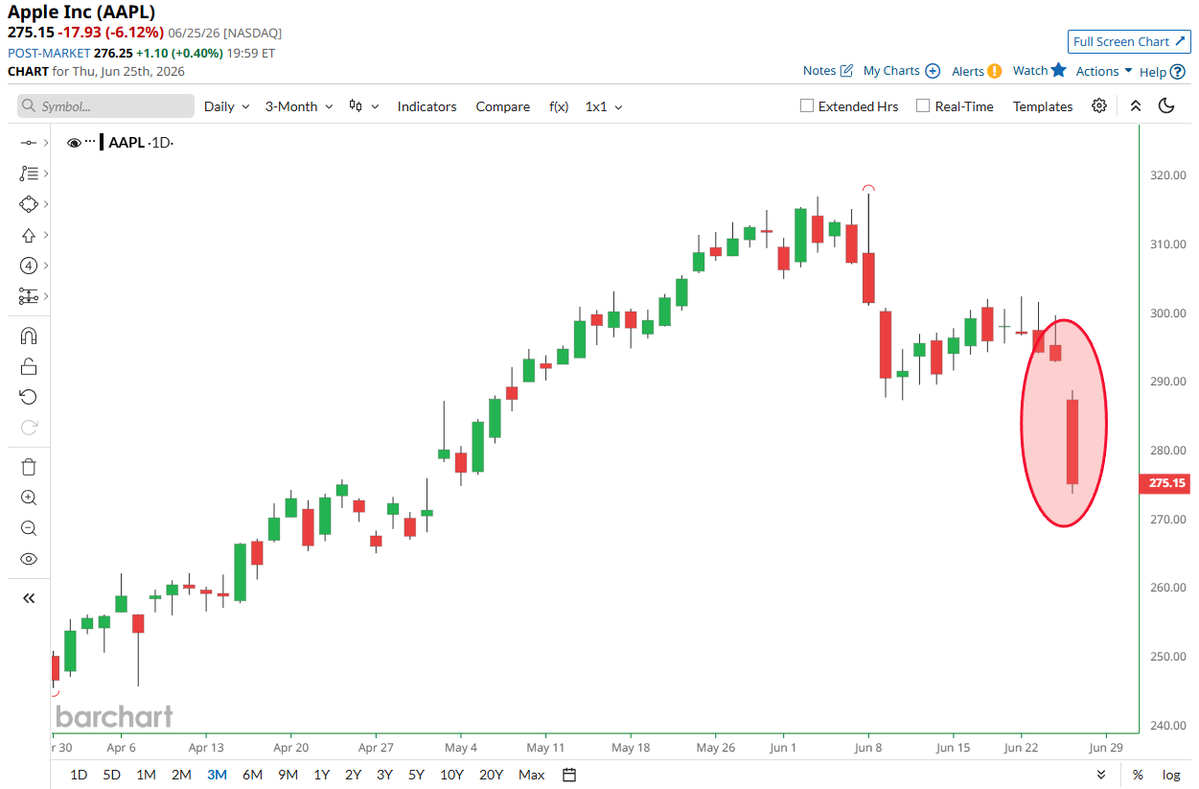Collapse the drawing tools sidebar
This screenshot has width=1199, height=789.
(x=28, y=599)
